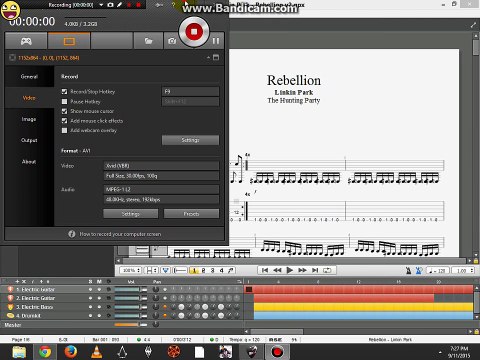Collapse the target area bar with the up arrow
Image resolution: width=480 pixels, height=360 pixels.
(x=208, y=57)
